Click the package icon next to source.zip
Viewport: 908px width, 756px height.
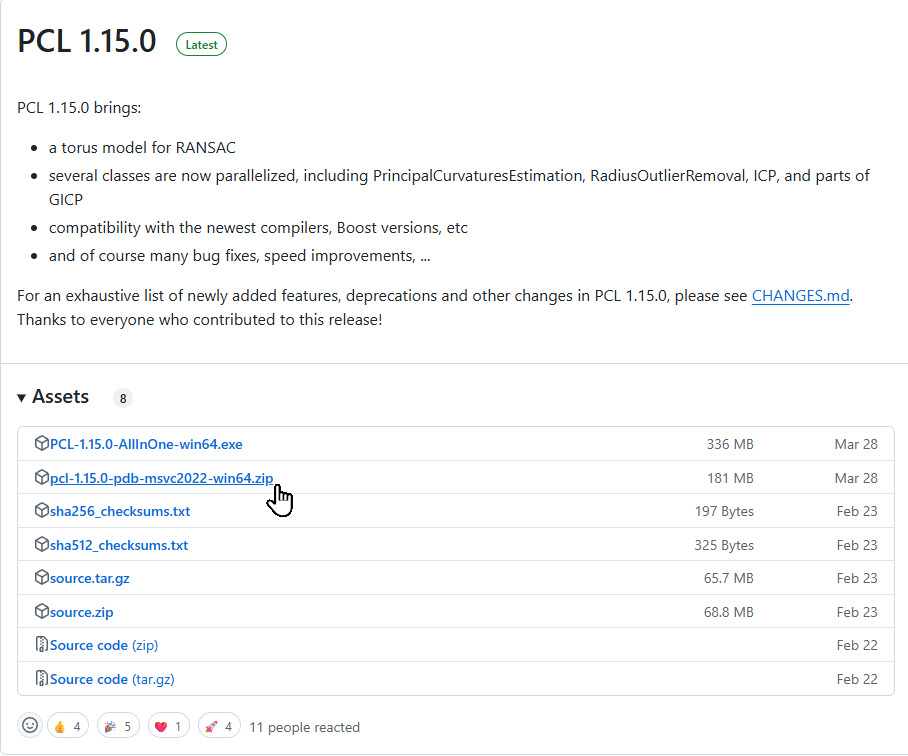[41, 612]
